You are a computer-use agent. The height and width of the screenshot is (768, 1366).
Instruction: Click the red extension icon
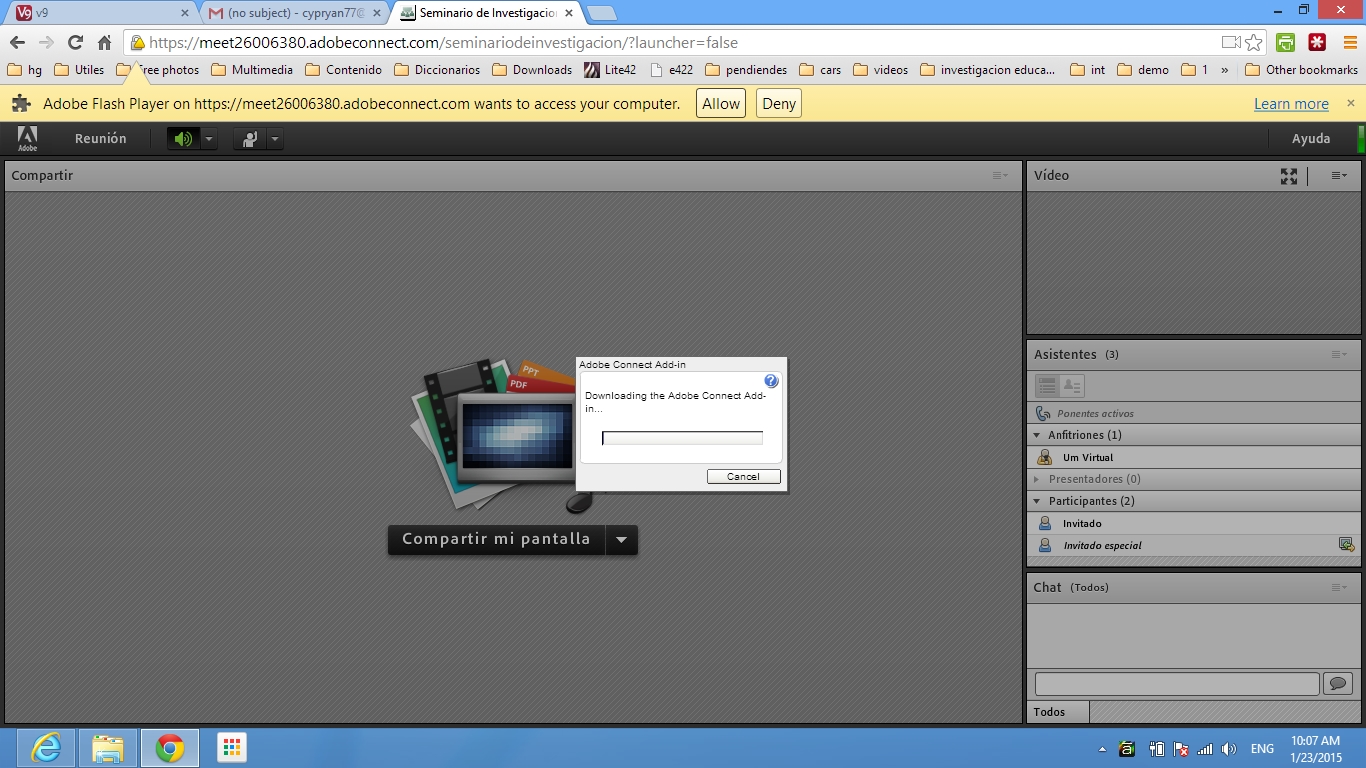tap(1317, 43)
